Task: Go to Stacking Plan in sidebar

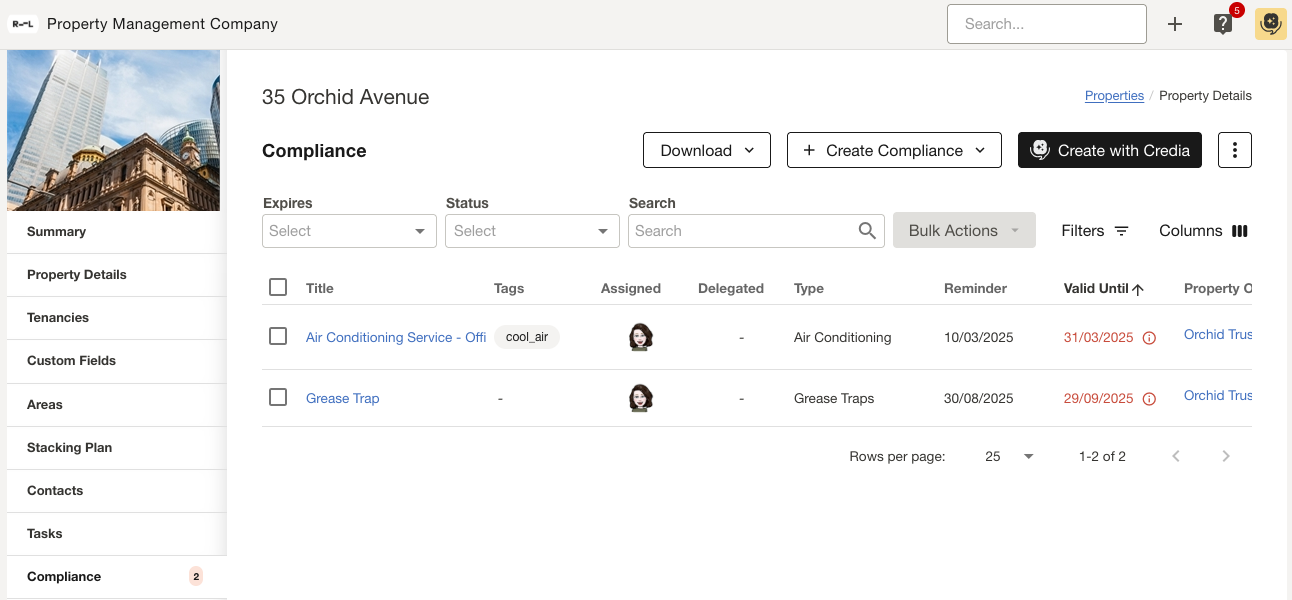Action: click(69, 448)
